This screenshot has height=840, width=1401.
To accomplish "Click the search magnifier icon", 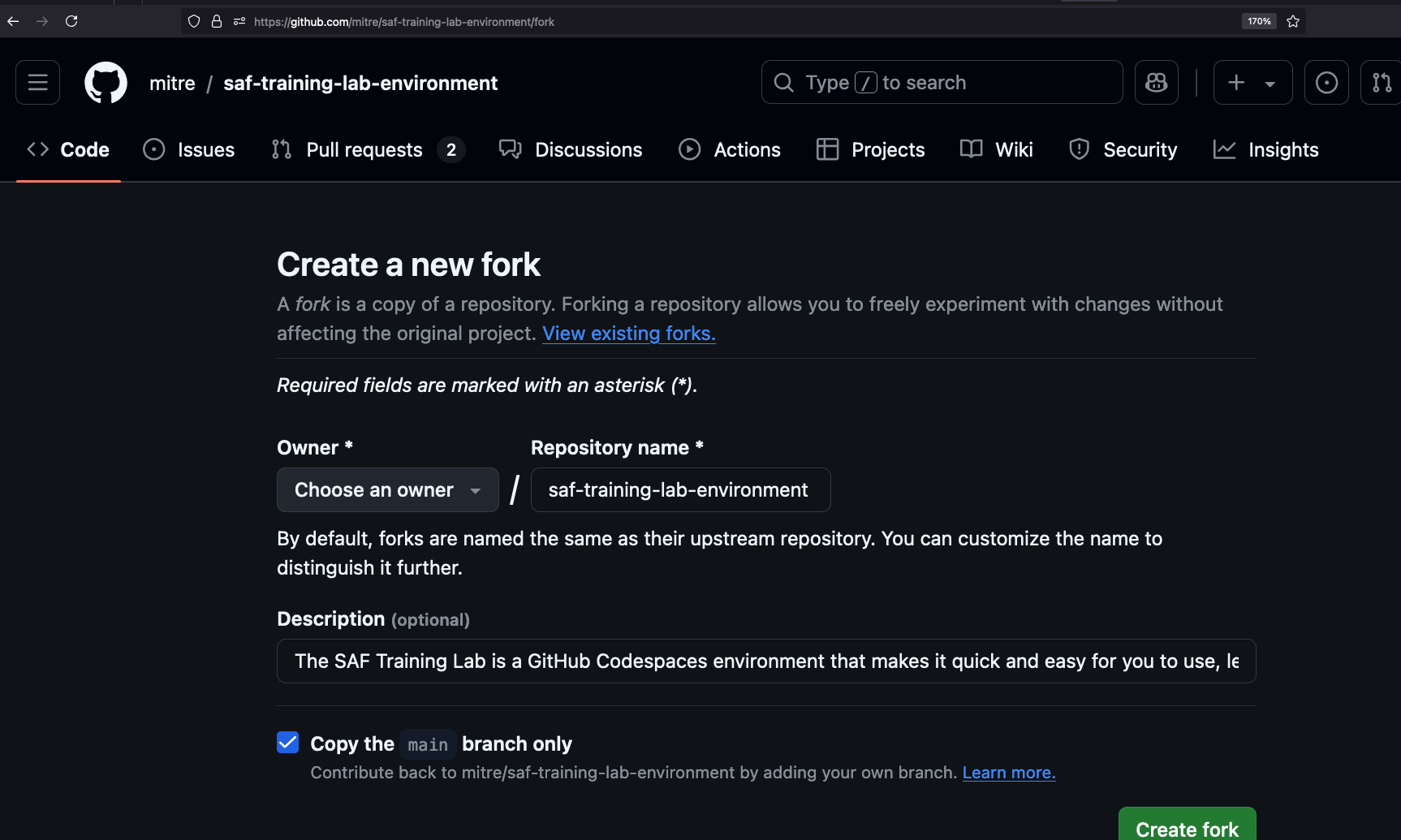I will click(782, 82).
